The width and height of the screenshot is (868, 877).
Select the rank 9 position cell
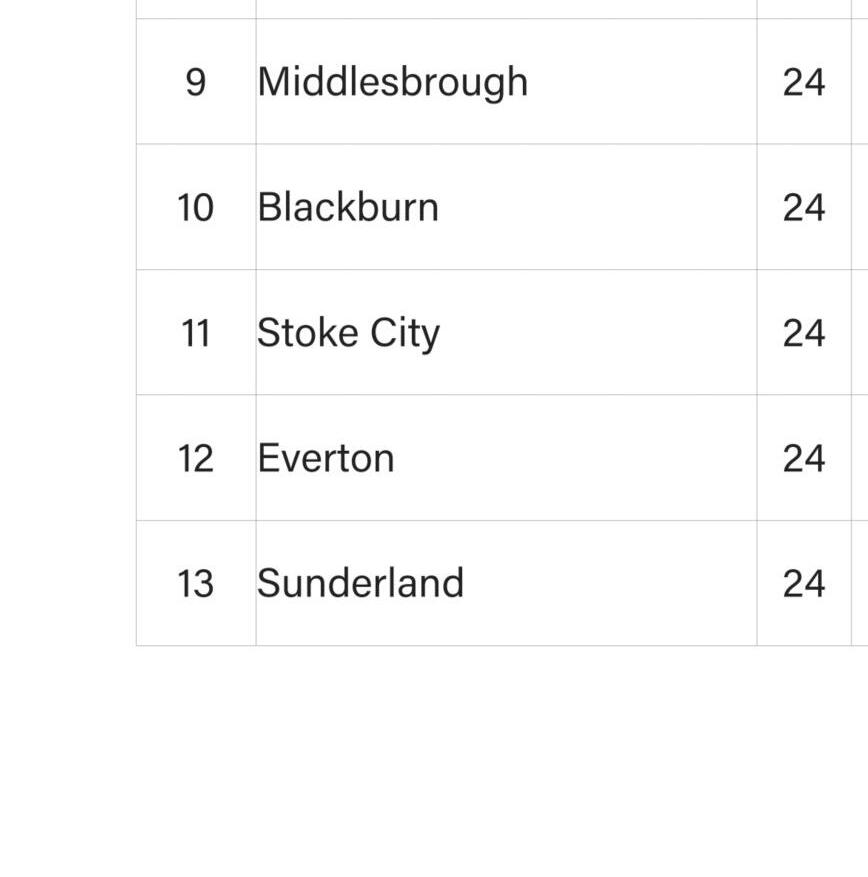click(196, 82)
